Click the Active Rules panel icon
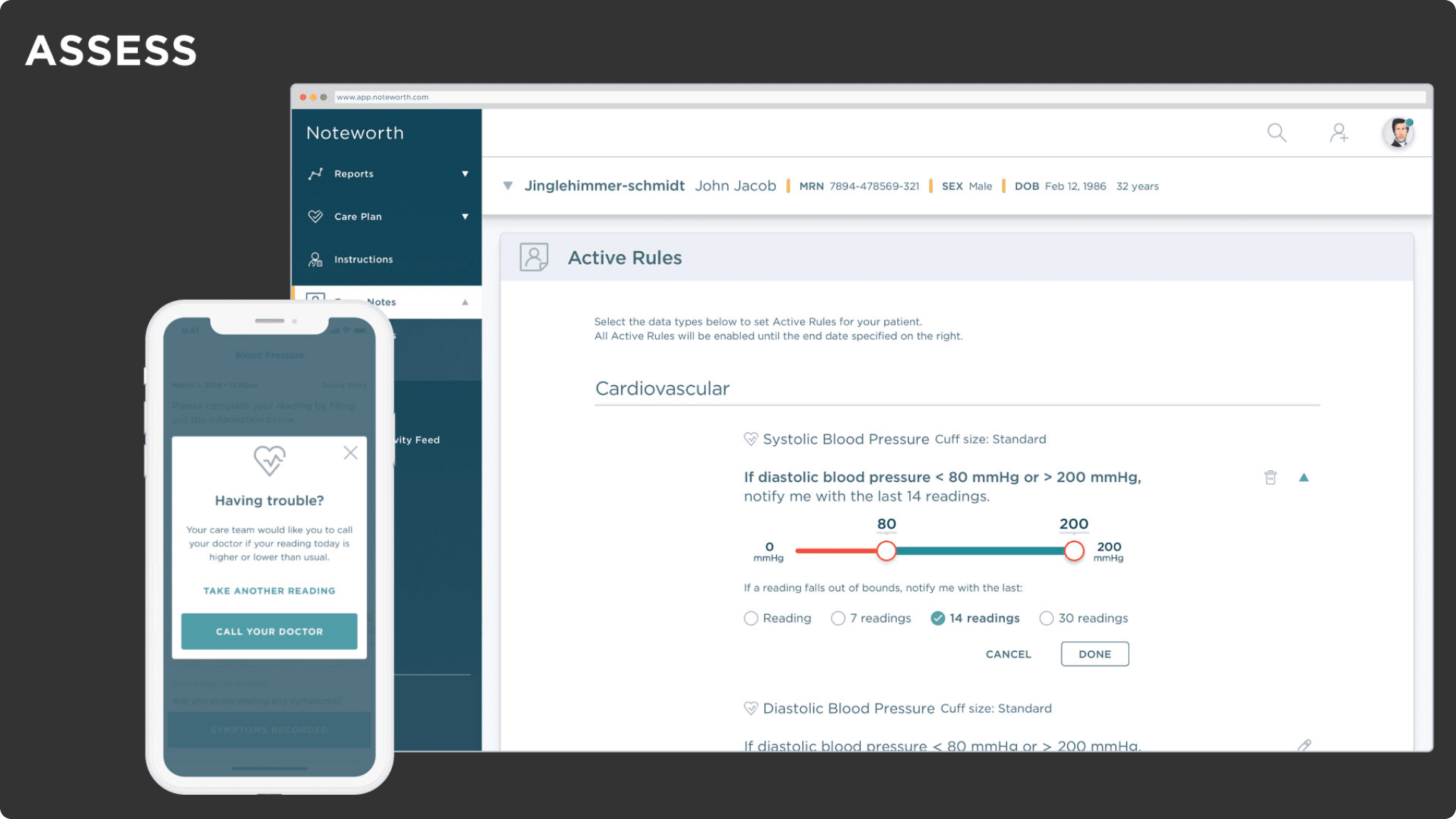The height and width of the screenshot is (819, 1456). (x=532, y=257)
